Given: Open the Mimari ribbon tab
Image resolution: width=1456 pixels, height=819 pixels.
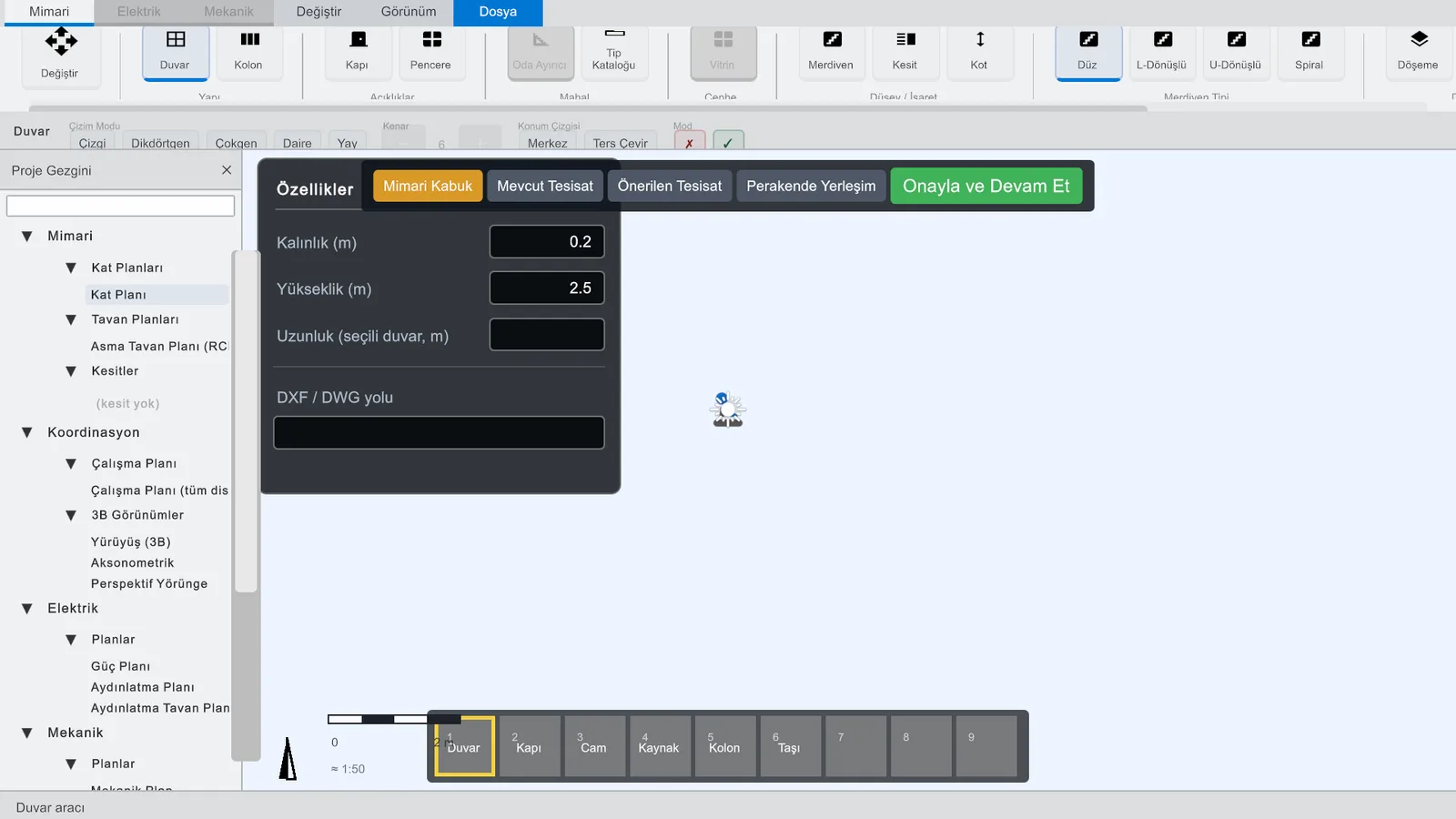Looking at the screenshot, I should (x=49, y=12).
